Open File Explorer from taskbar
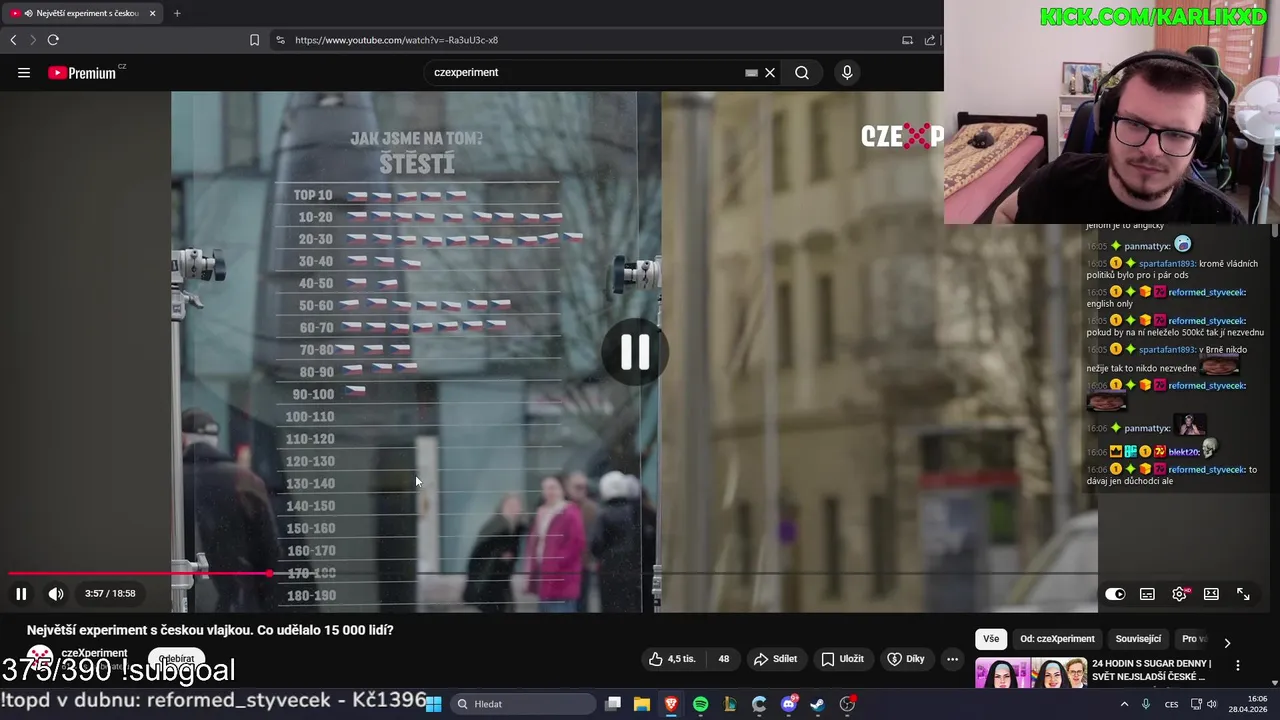Viewport: 1280px width, 720px height. coord(642,704)
